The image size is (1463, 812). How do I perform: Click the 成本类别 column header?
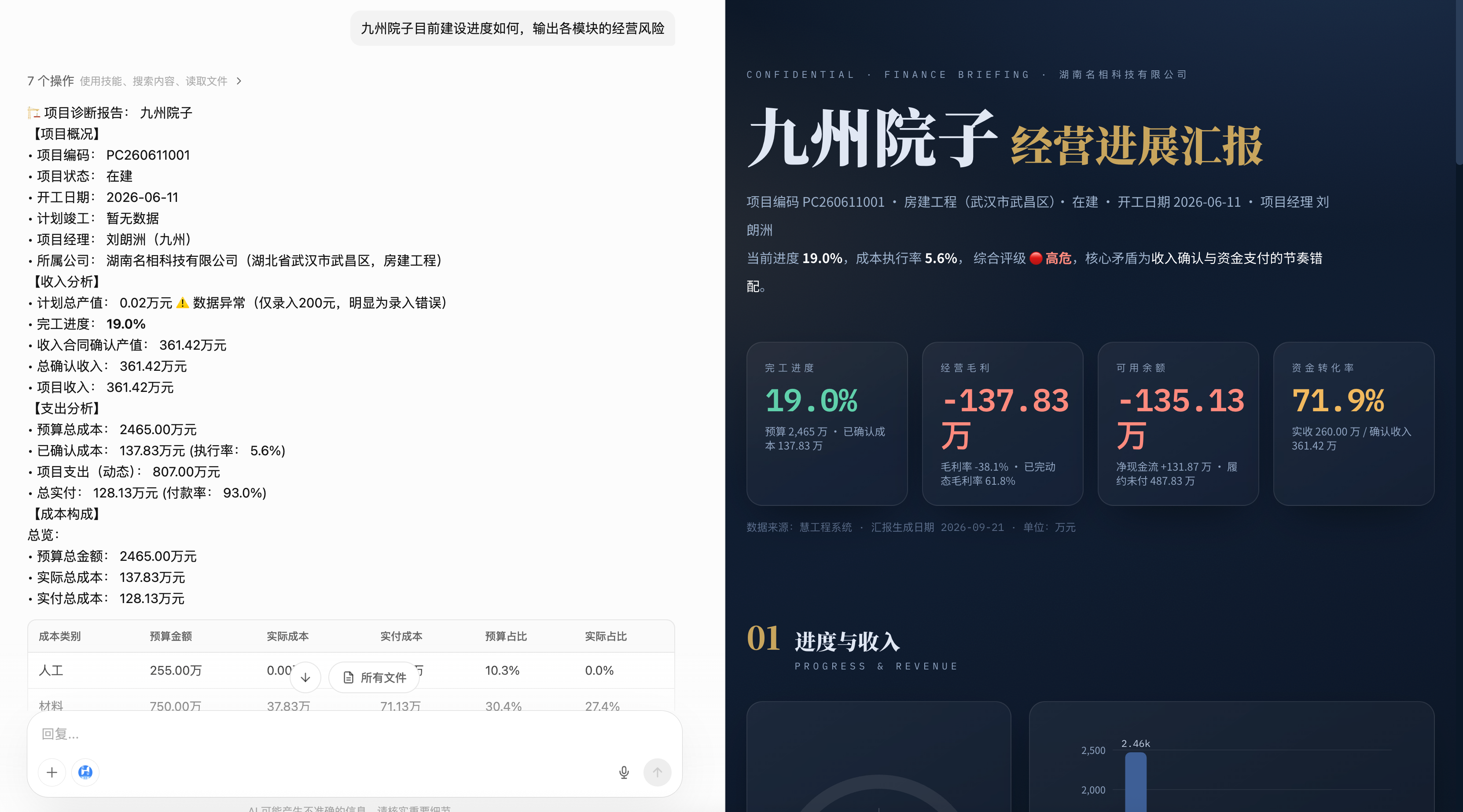coord(59,636)
